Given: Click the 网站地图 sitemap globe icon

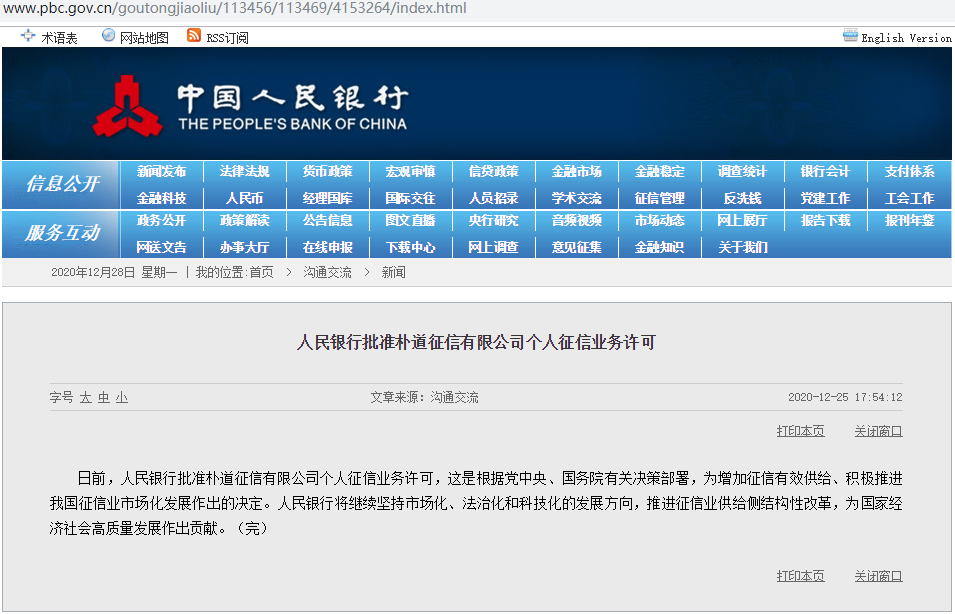Looking at the screenshot, I should pos(108,36).
